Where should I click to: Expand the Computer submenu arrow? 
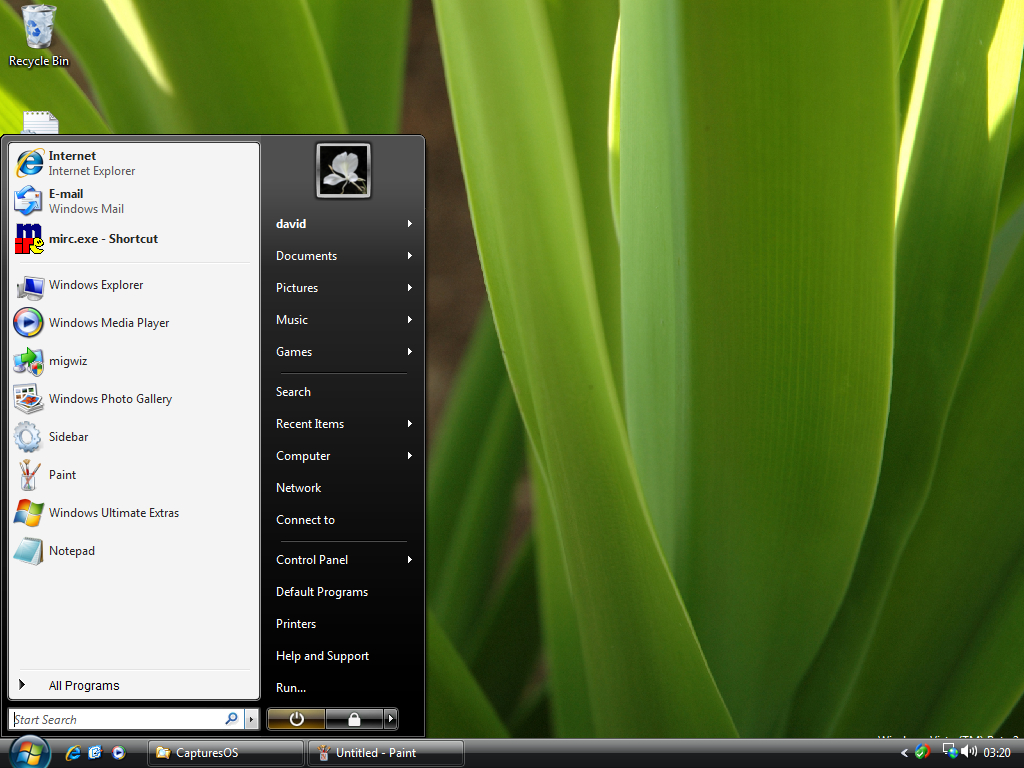point(409,456)
